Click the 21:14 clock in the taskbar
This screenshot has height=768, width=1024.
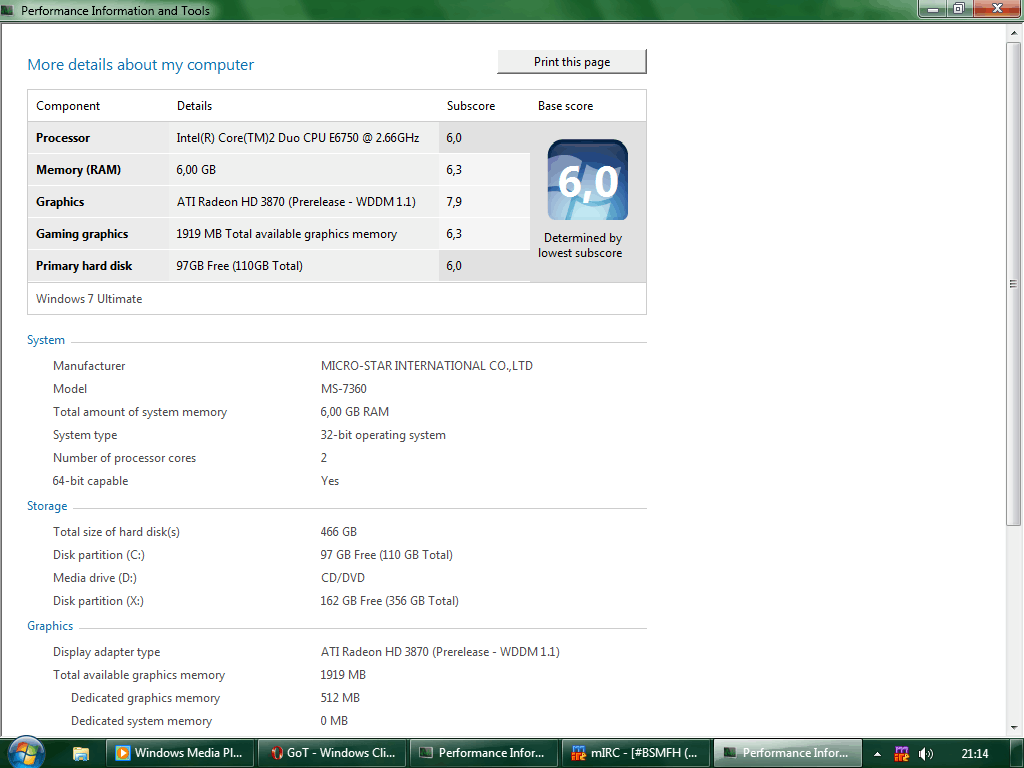974,754
